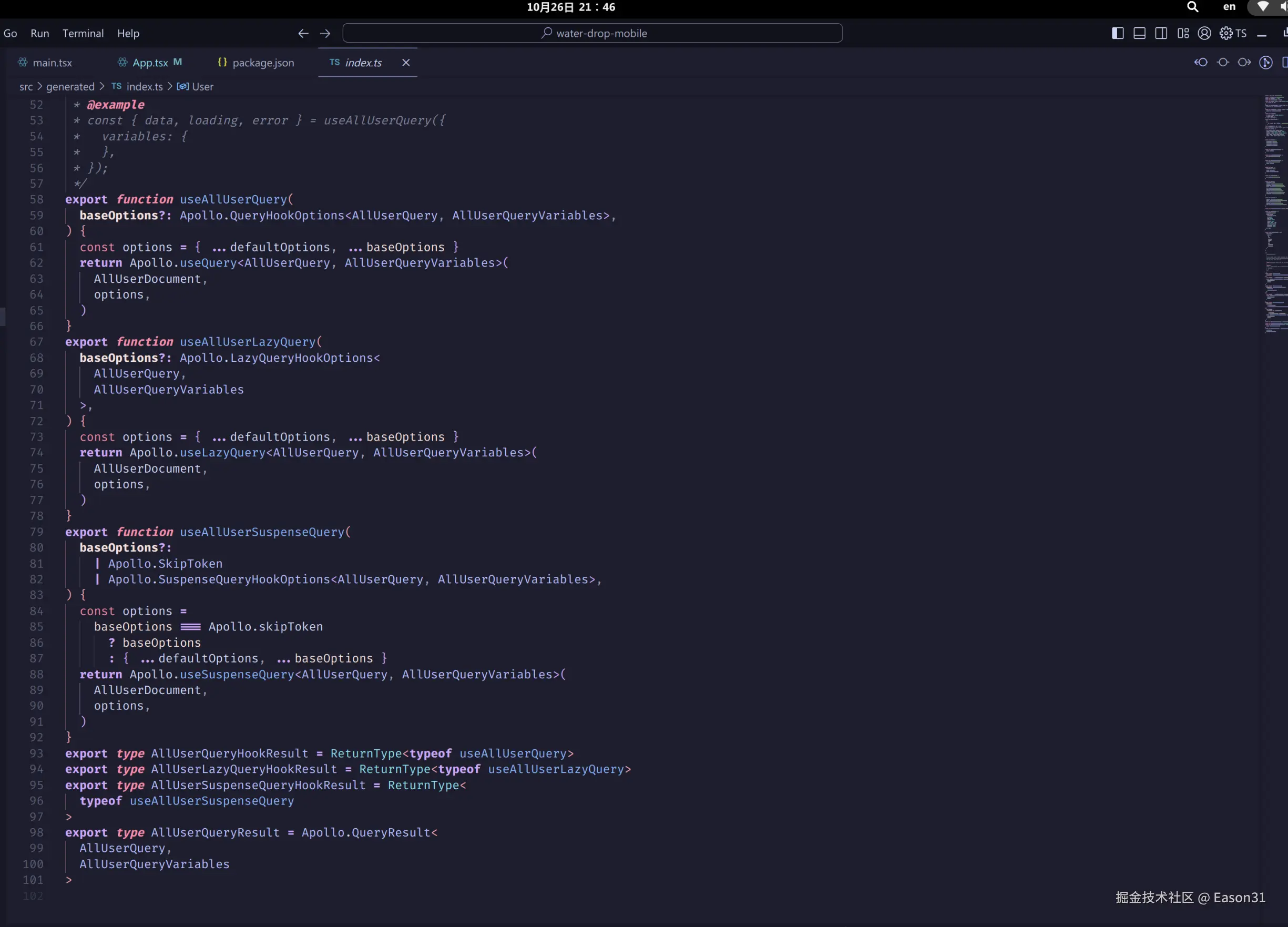This screenshot has height=927, width=1288.
Task: Toggle the language switcher showing en
Action: 1230,7
